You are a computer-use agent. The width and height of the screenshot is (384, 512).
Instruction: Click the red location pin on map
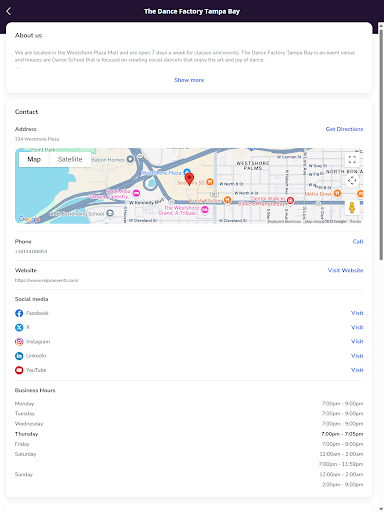point(189,179)
